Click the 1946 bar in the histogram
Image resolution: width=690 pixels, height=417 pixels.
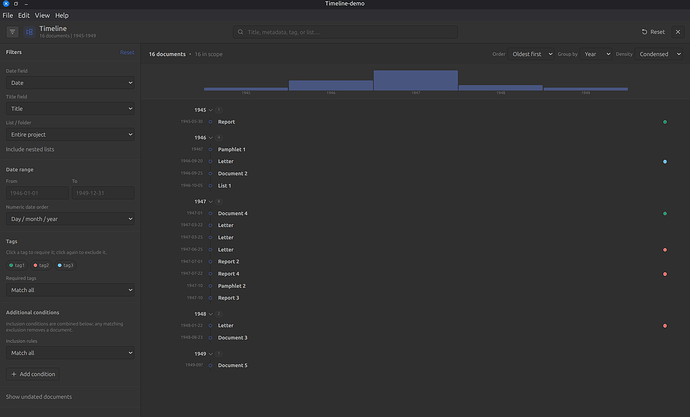331,85
